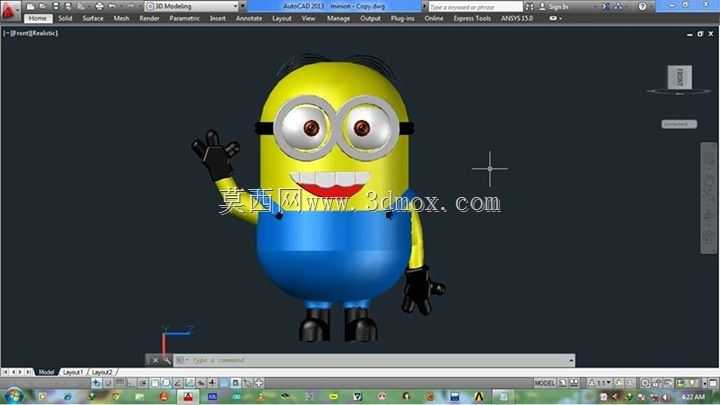The image size is (720, 405).
Task: Toggle Annotation Monitor in the status bar
Action: pos(259,382)
